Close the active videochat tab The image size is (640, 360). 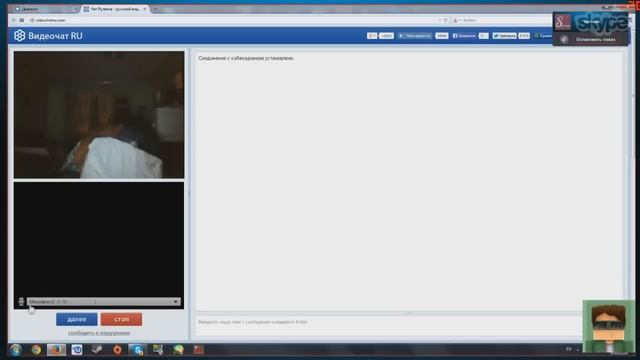point(144,9)
